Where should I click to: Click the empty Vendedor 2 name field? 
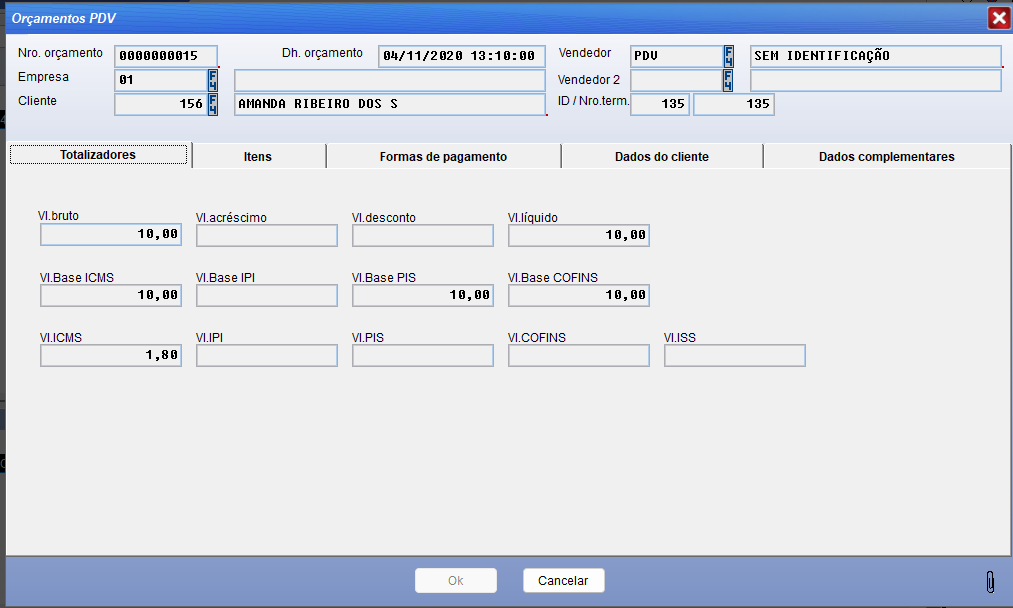click(x=875, y=80)
